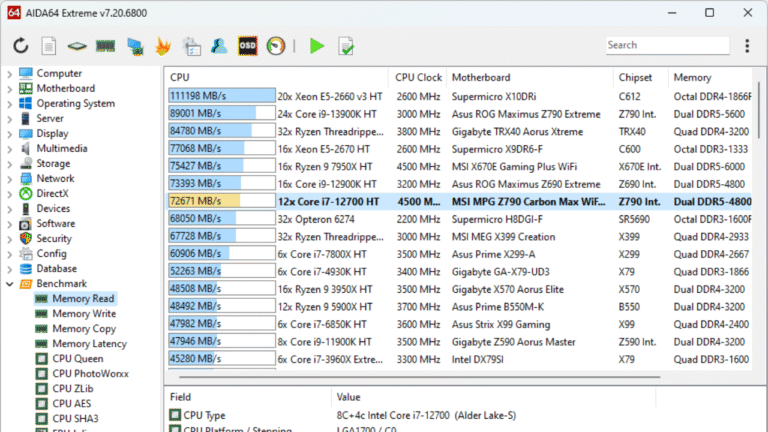Click the user person toolbar icon

tap(219, 46)
